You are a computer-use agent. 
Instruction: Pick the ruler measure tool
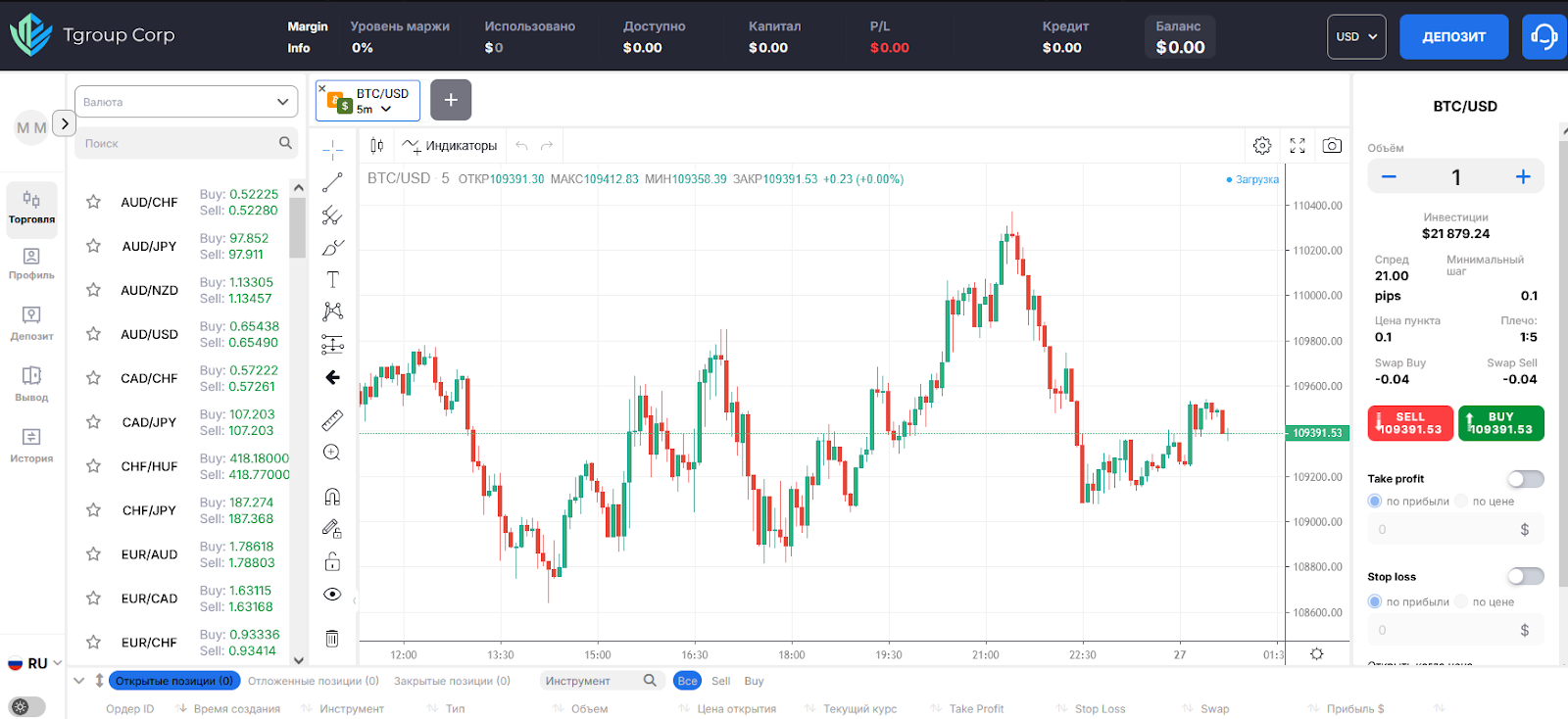click(x=332, y=420)
